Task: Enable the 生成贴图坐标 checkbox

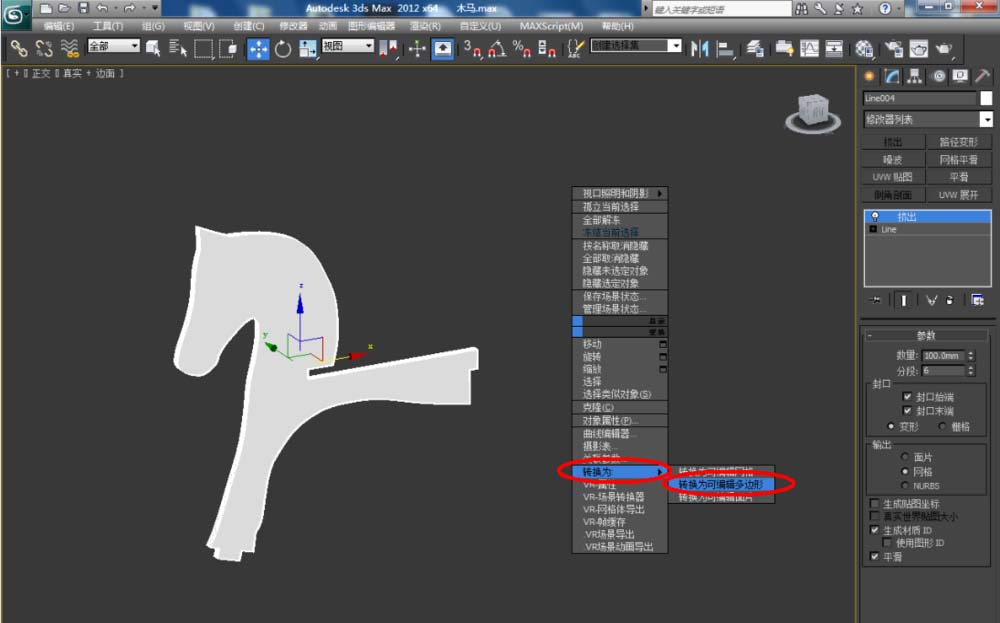Action: 874,504
